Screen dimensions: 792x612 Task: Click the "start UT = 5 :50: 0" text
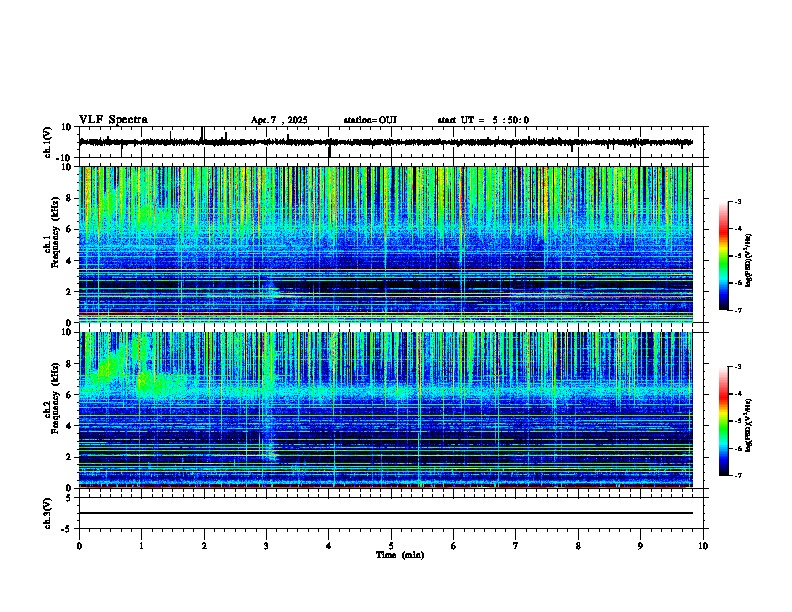(x=483, y=120)
